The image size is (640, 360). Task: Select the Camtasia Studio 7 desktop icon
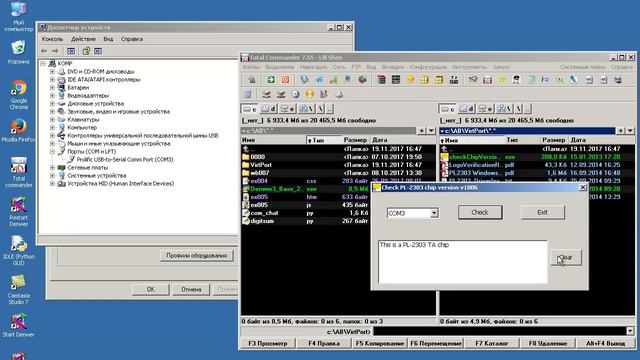pyautogui.click(x=18, y=290)
